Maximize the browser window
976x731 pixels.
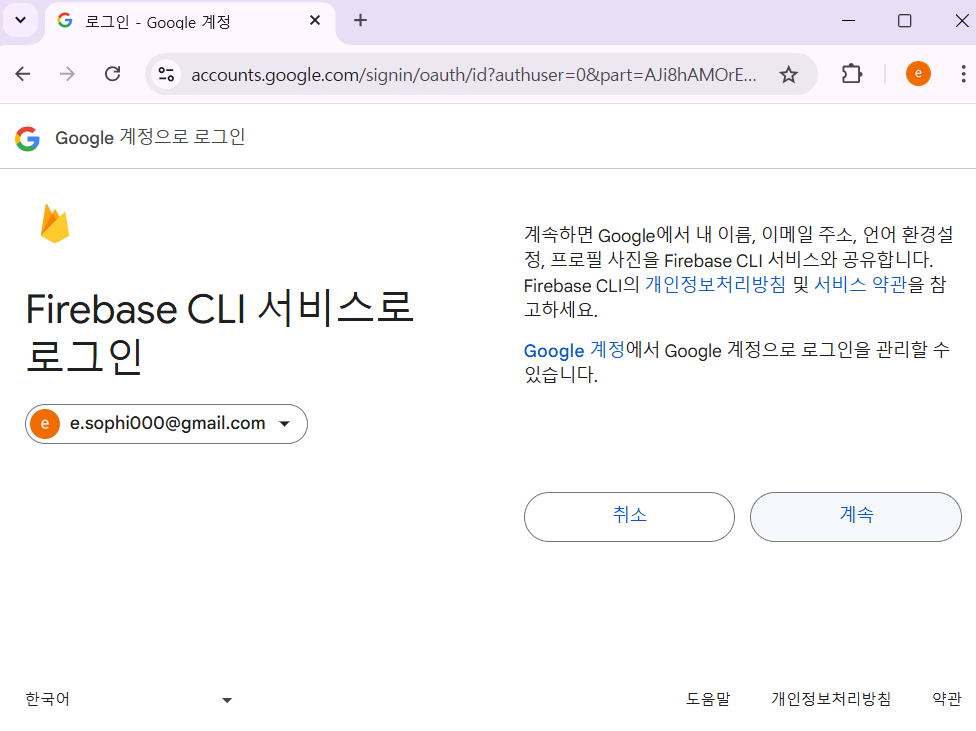tap(904, 21)
